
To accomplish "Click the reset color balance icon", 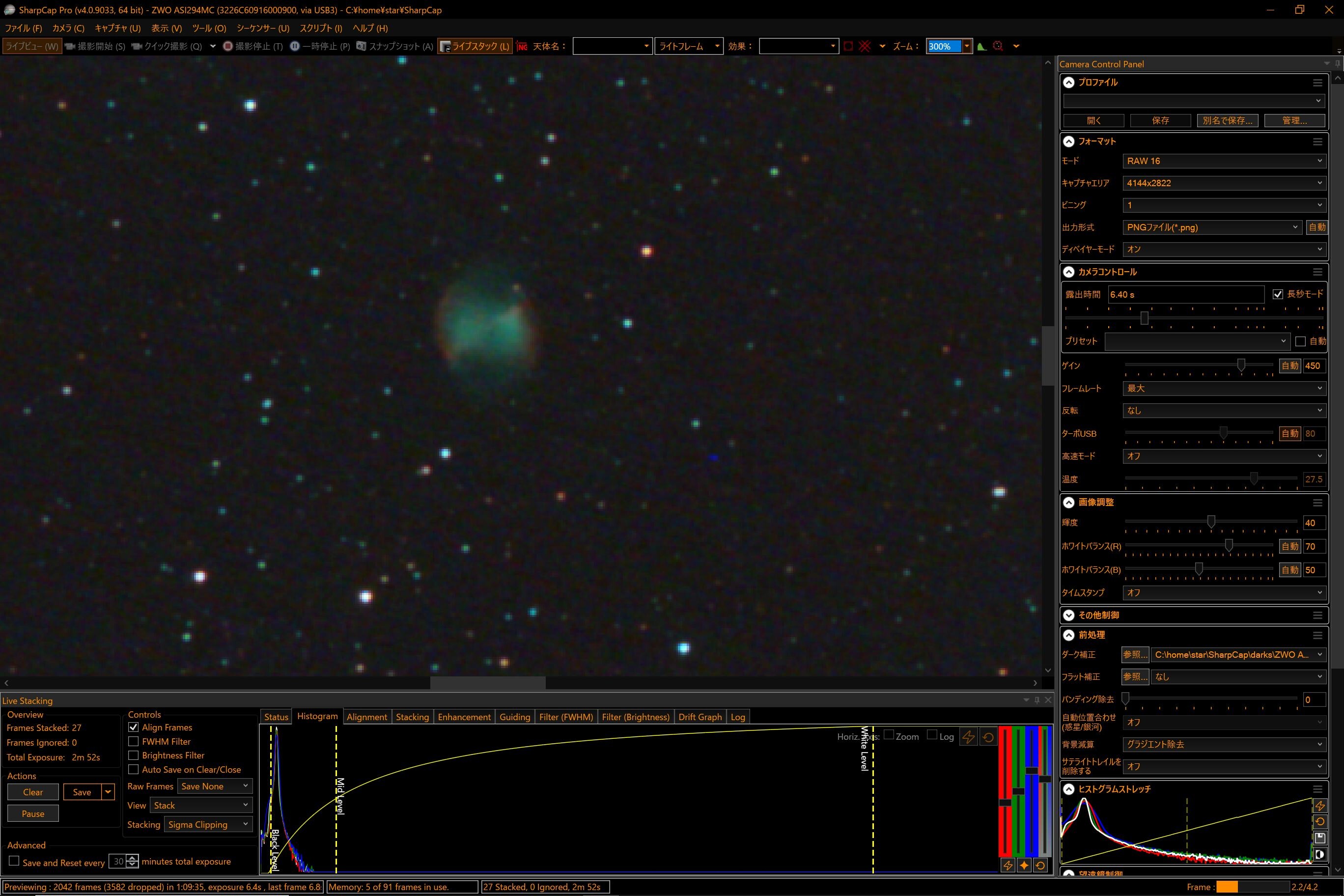I will (1040, 865).
